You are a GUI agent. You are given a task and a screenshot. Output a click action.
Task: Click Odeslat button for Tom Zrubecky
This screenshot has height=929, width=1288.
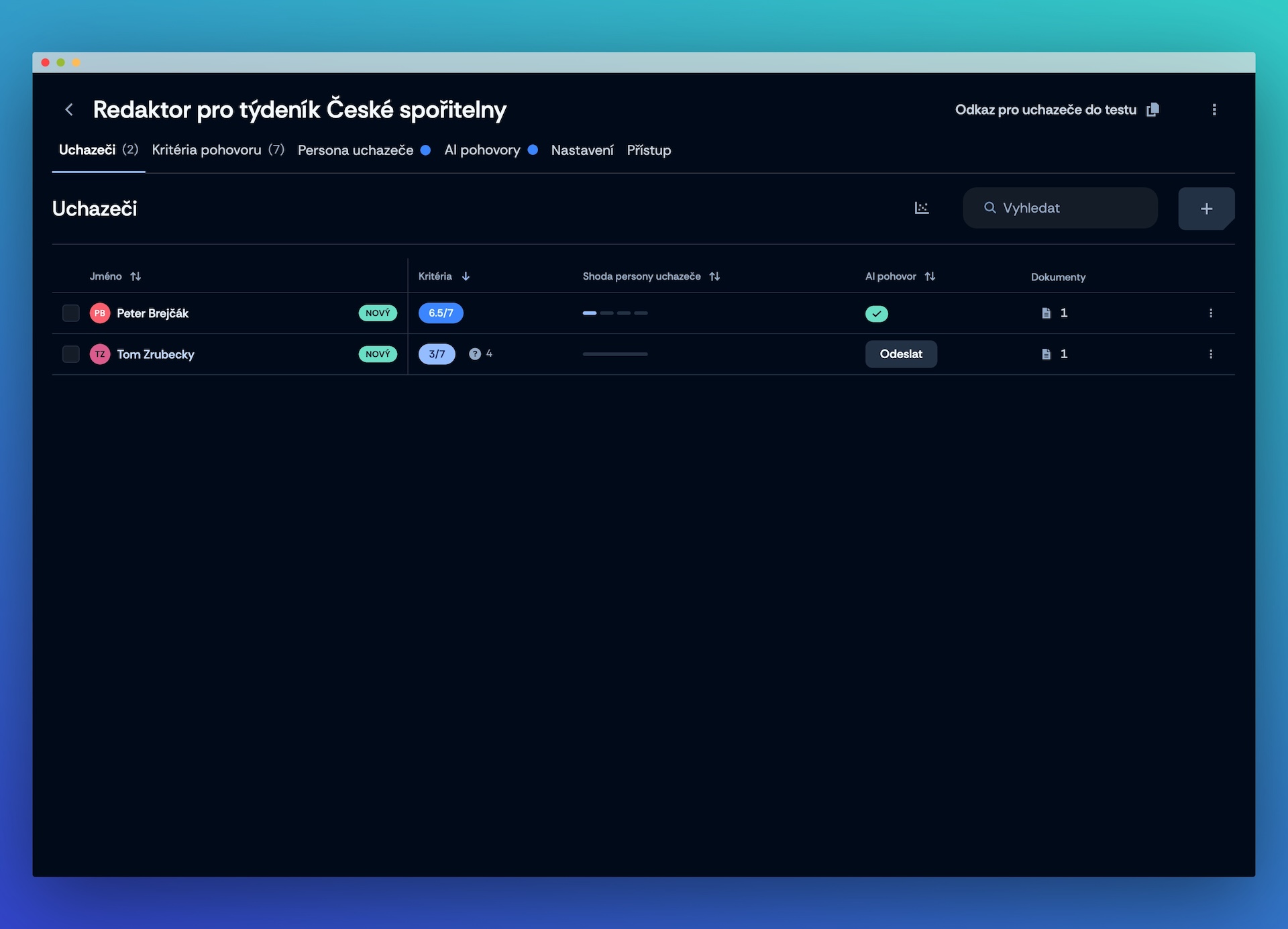click(x=900, y=354)
